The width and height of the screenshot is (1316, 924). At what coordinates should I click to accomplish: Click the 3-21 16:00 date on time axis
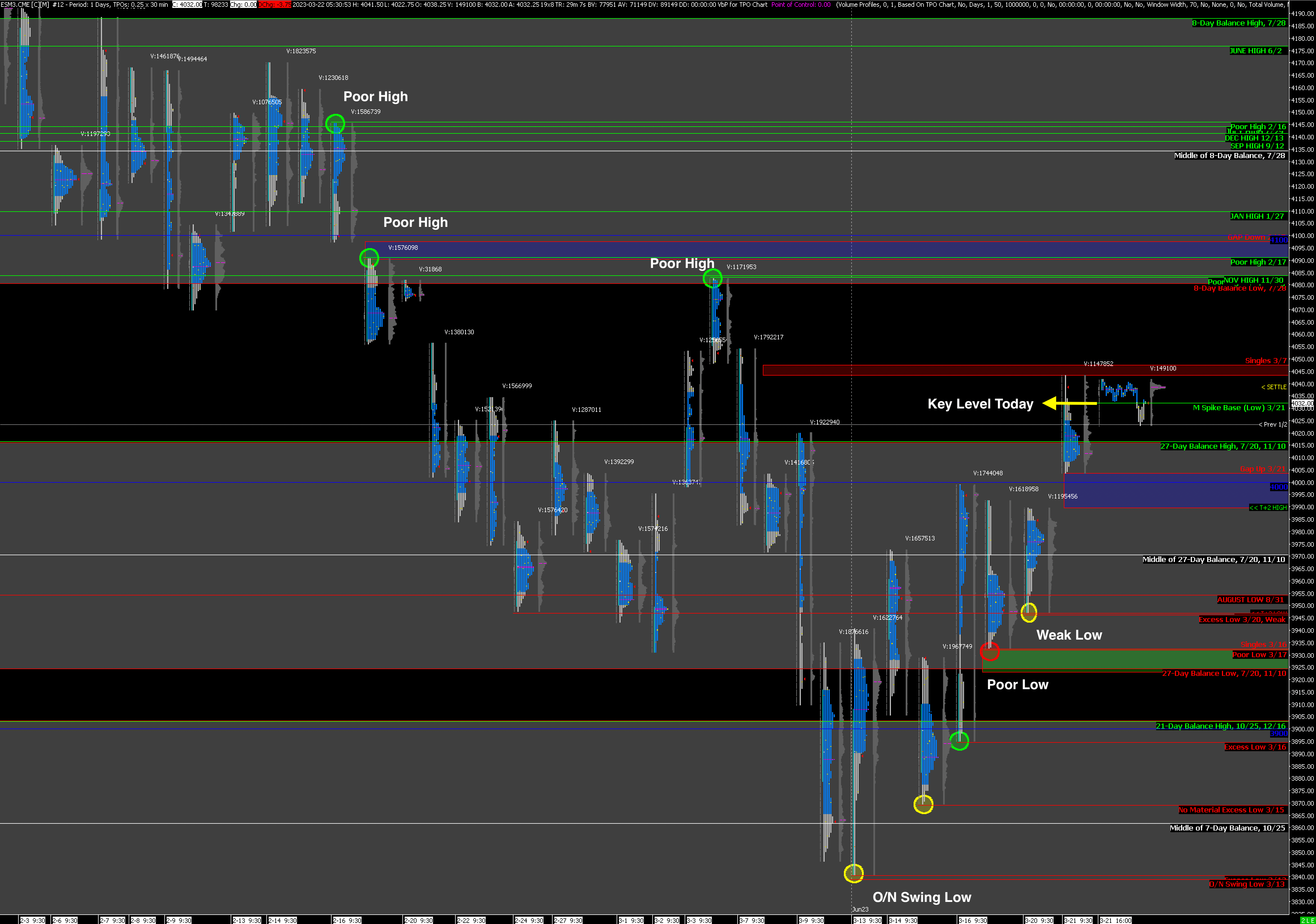tap(1115, 920)
